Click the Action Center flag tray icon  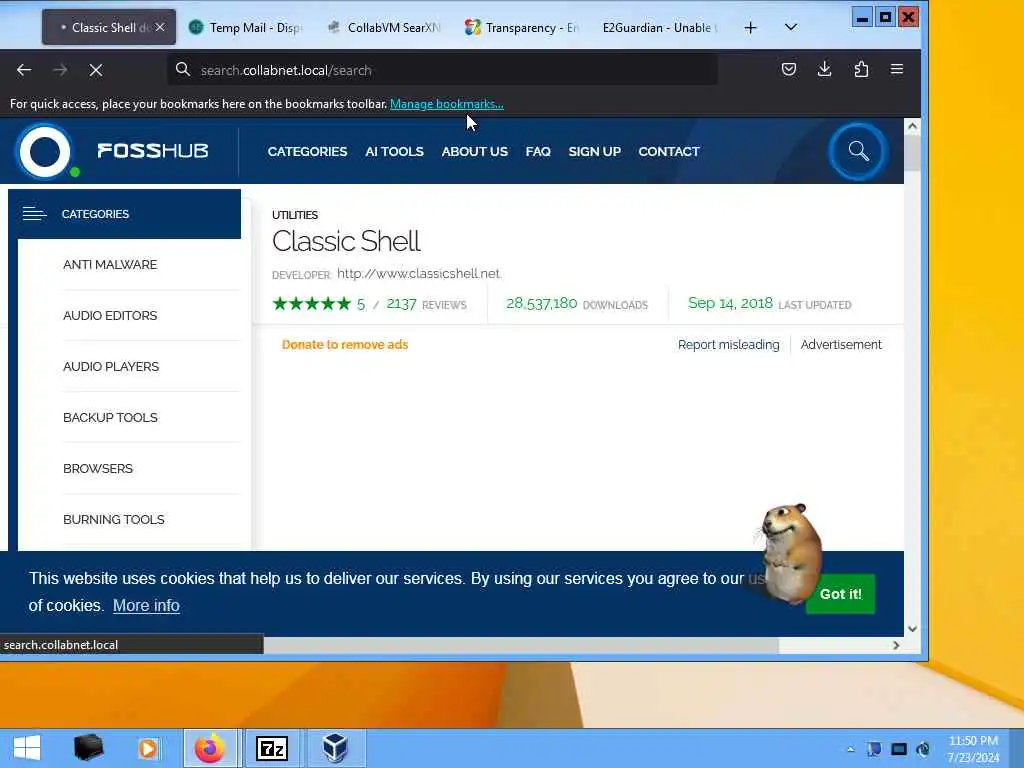[874, 749]
